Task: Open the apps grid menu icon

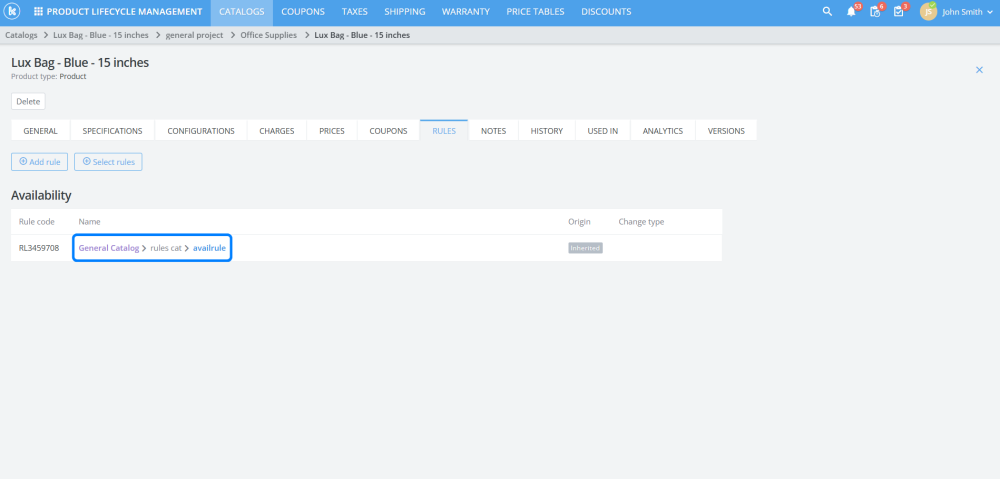Action: 38,11
